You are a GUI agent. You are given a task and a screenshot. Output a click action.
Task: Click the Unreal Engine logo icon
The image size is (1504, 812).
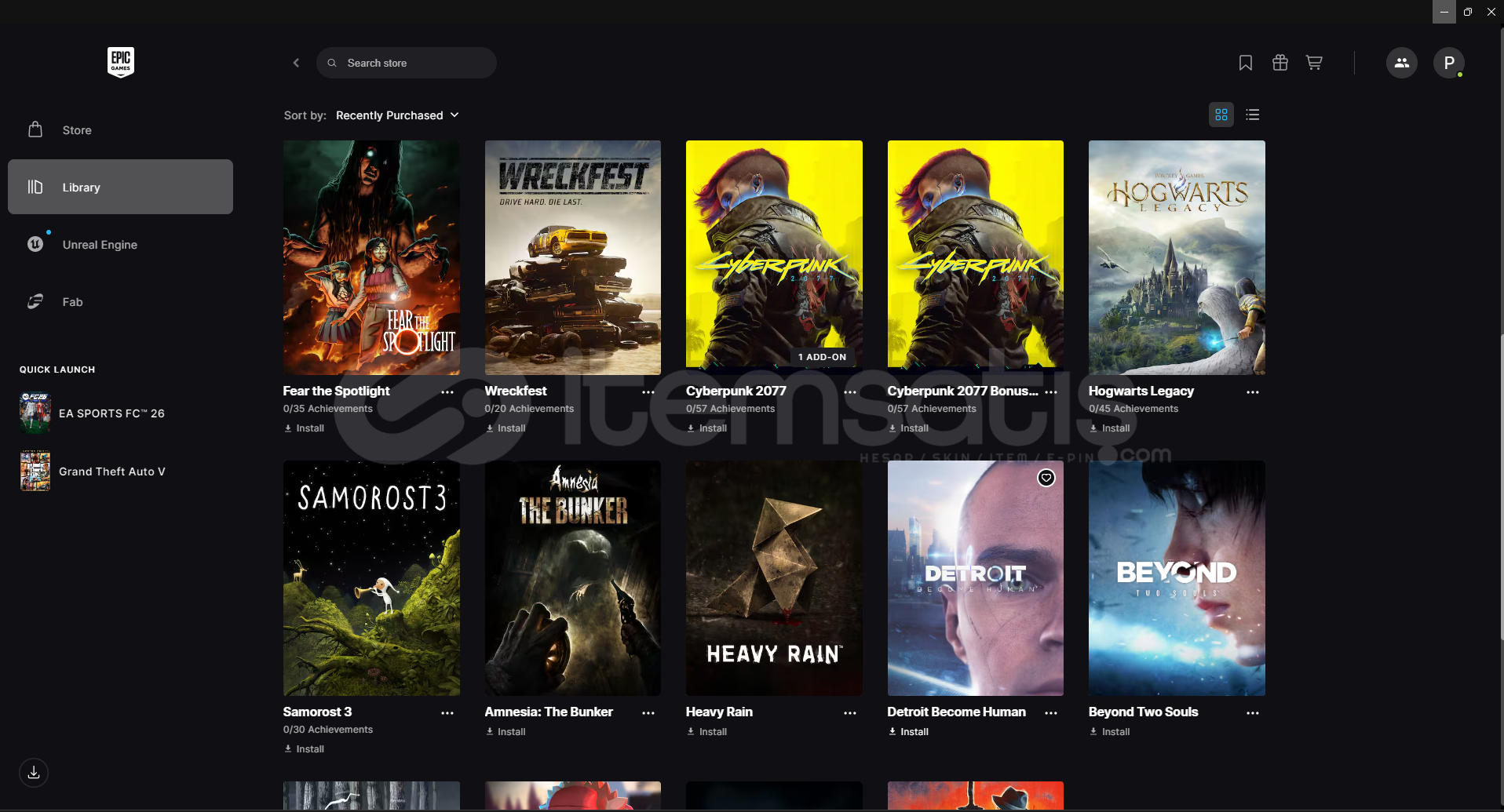point(35,244)
